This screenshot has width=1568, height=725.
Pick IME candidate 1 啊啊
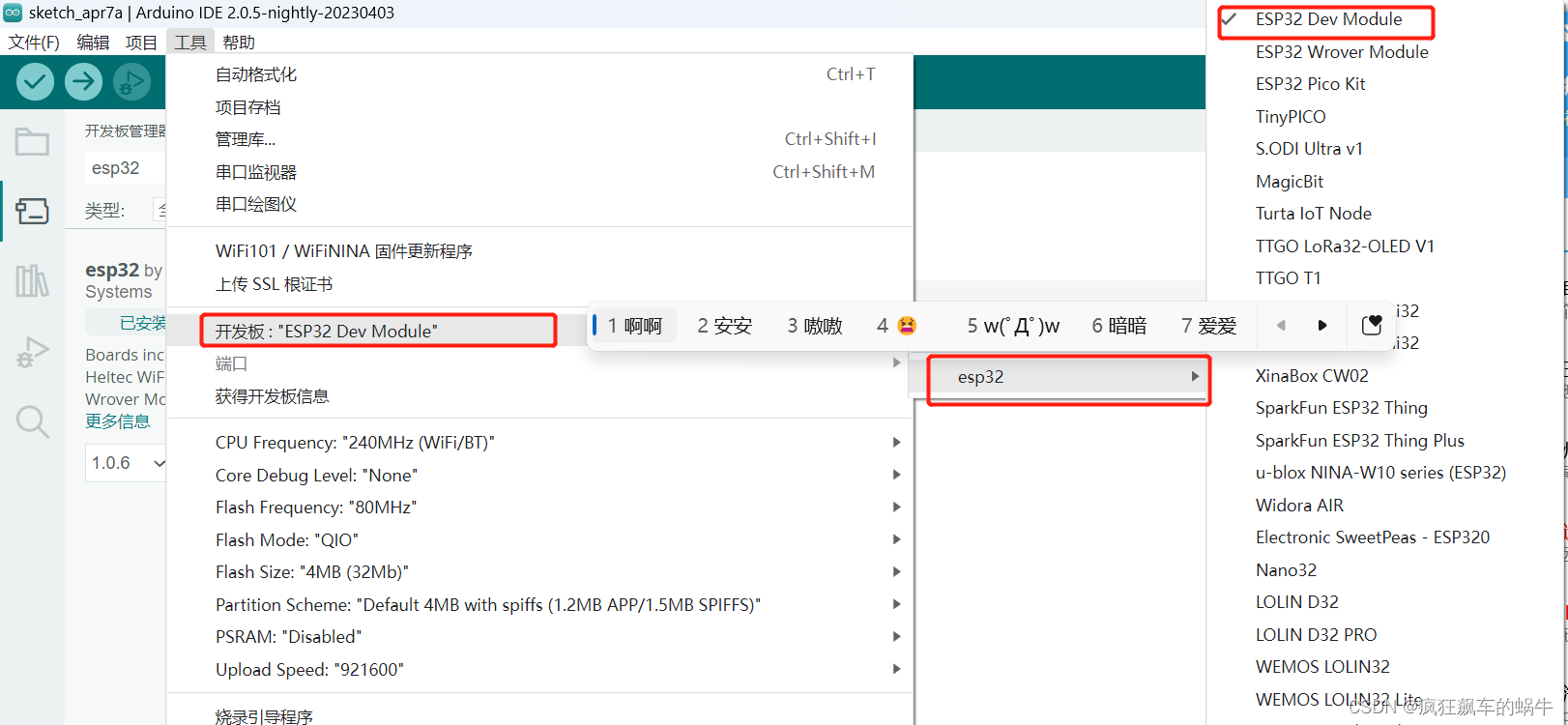point(635,326)
